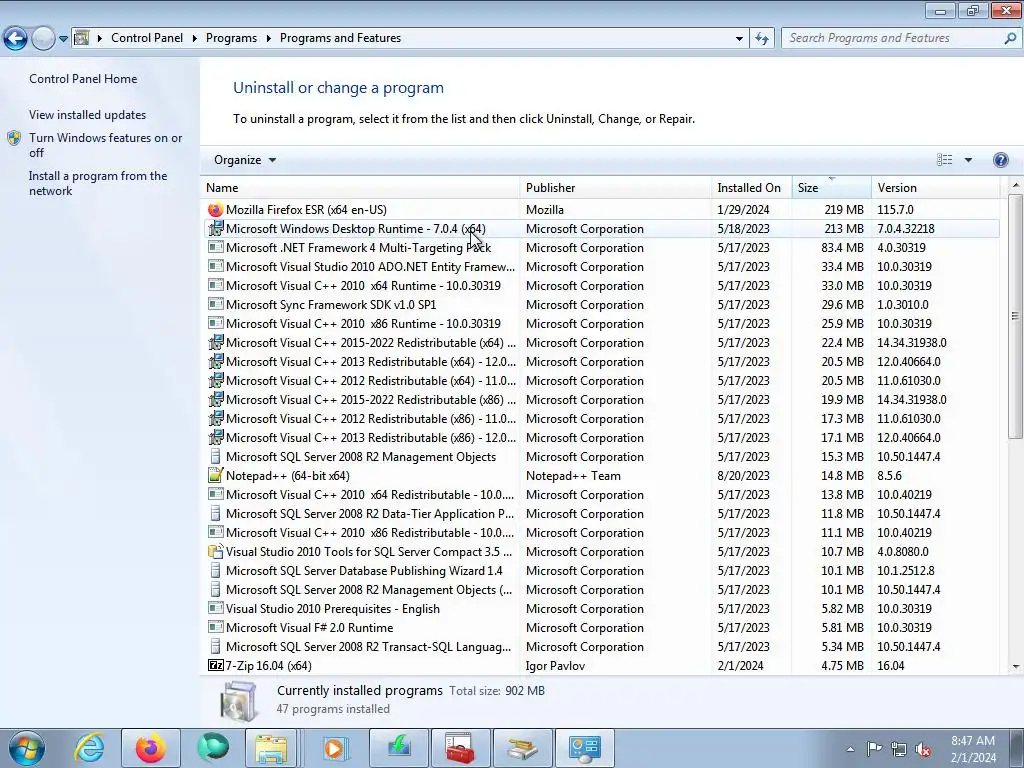Click the shield icon beside Windows features
The height and width of the screenshot is (768, 1024).
click(14, 138)
